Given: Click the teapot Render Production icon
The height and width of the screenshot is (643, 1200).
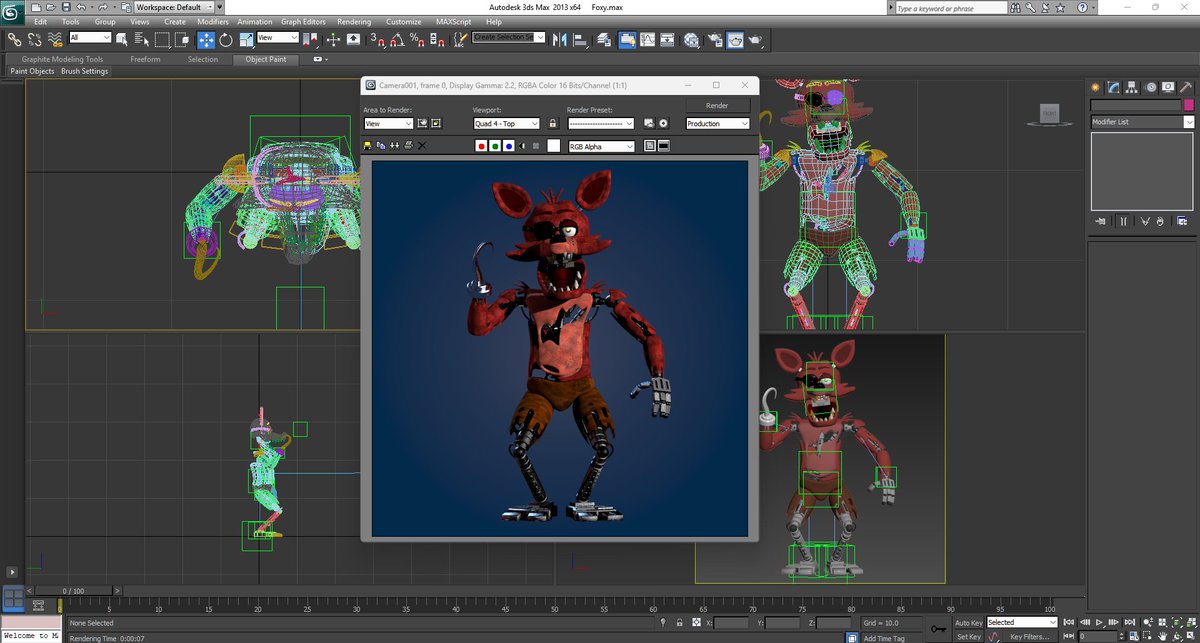Looking at the screenshot, I should point(755,39).
